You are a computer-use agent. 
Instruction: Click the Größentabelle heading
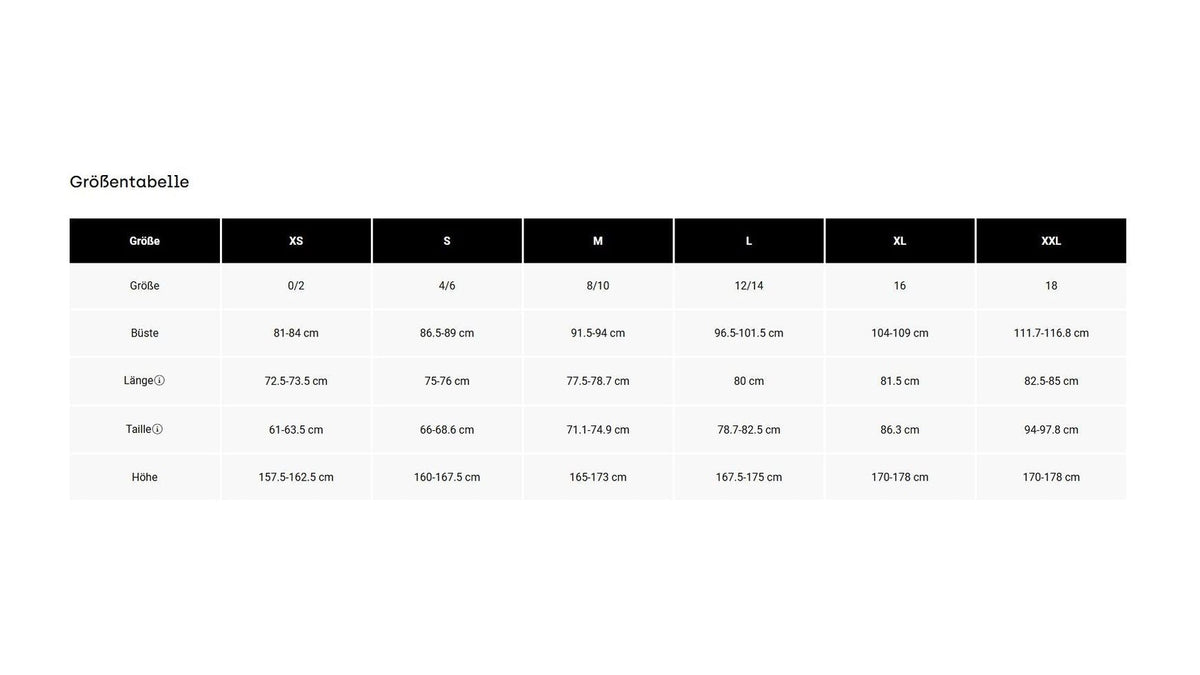click(129, 182)
